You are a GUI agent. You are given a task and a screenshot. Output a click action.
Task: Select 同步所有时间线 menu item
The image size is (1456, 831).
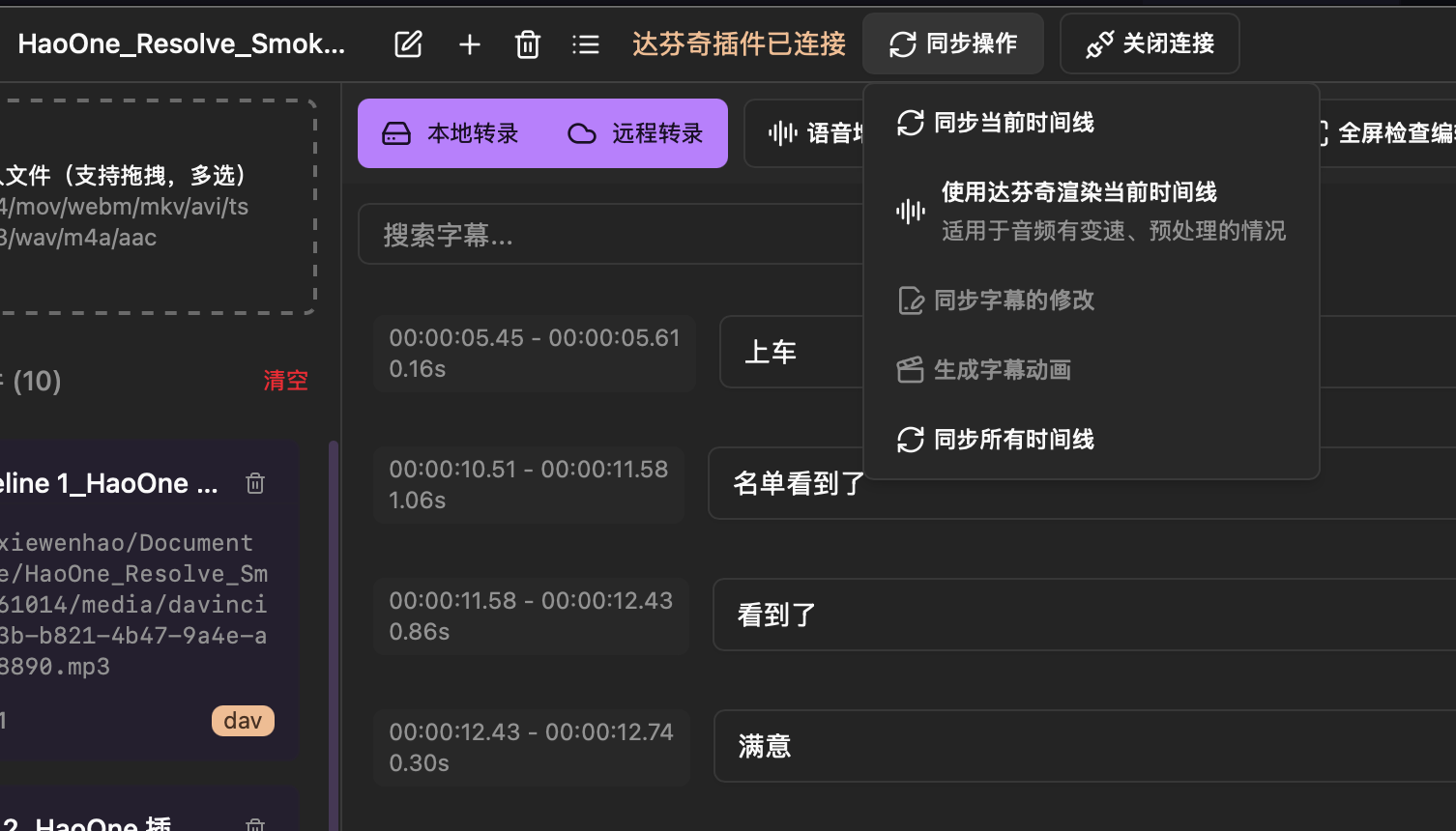1092,440
